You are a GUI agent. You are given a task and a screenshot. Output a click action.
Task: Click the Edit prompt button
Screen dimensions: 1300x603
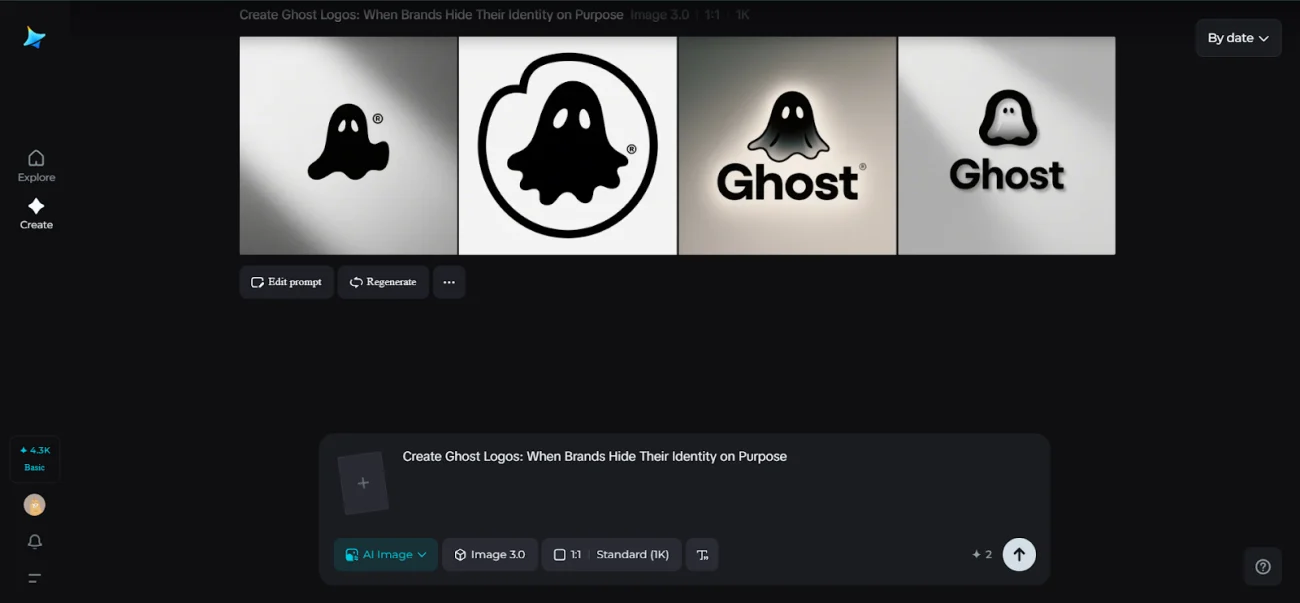(287, 282)
